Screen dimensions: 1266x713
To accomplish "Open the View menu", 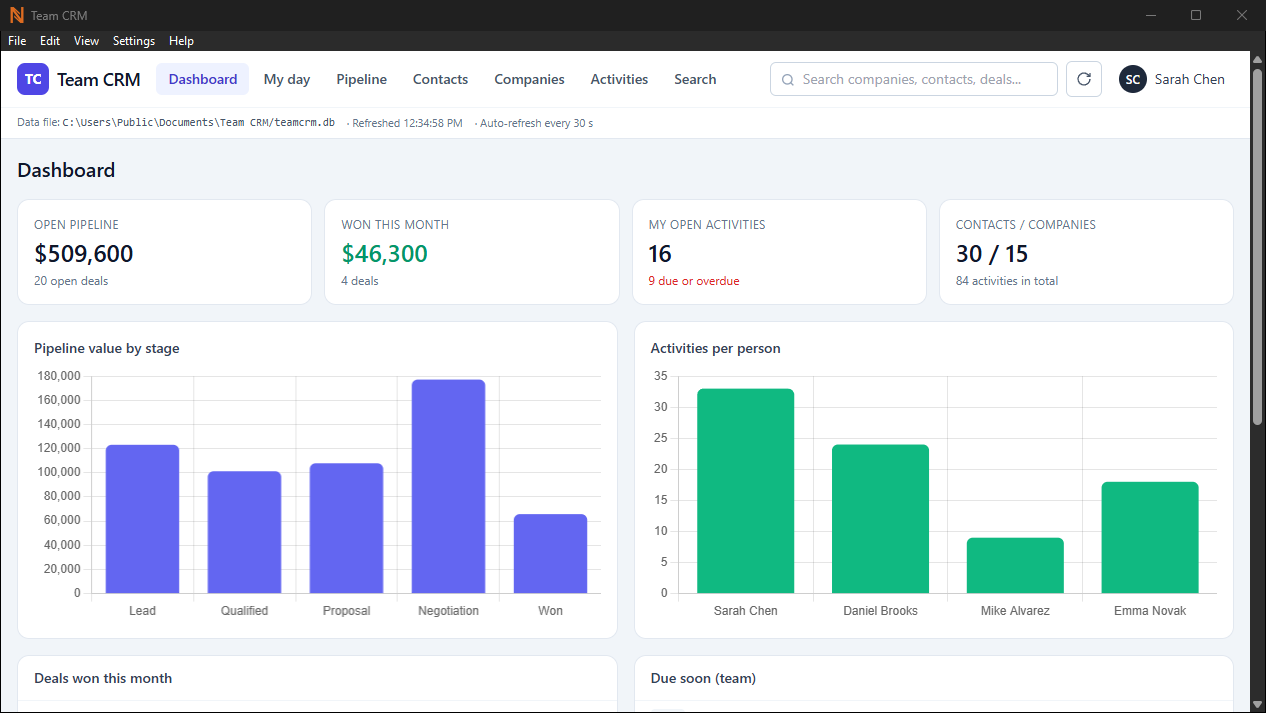I will (87, 41).
